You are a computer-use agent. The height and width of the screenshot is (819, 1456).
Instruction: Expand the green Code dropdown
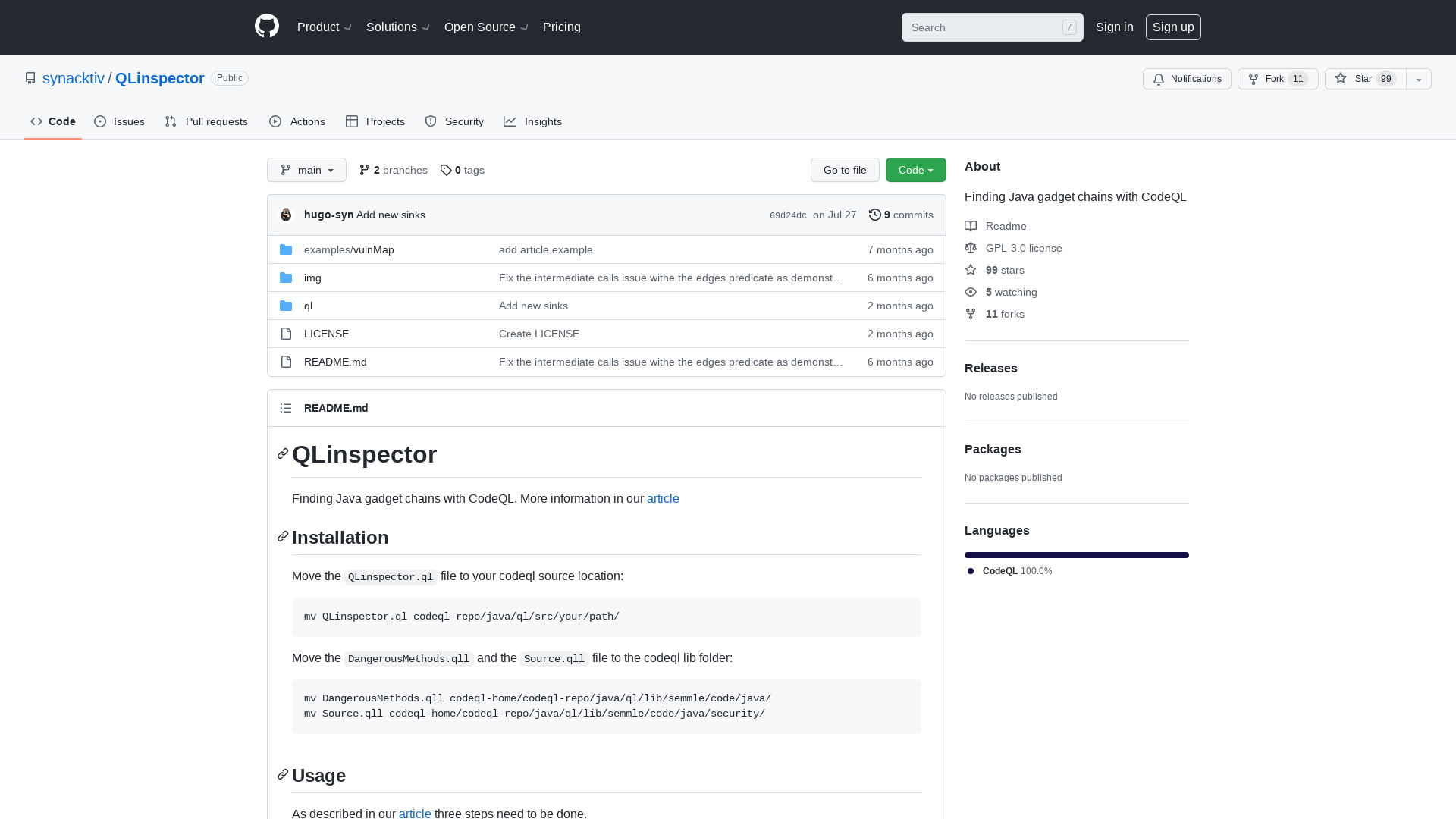pos(915,170)
